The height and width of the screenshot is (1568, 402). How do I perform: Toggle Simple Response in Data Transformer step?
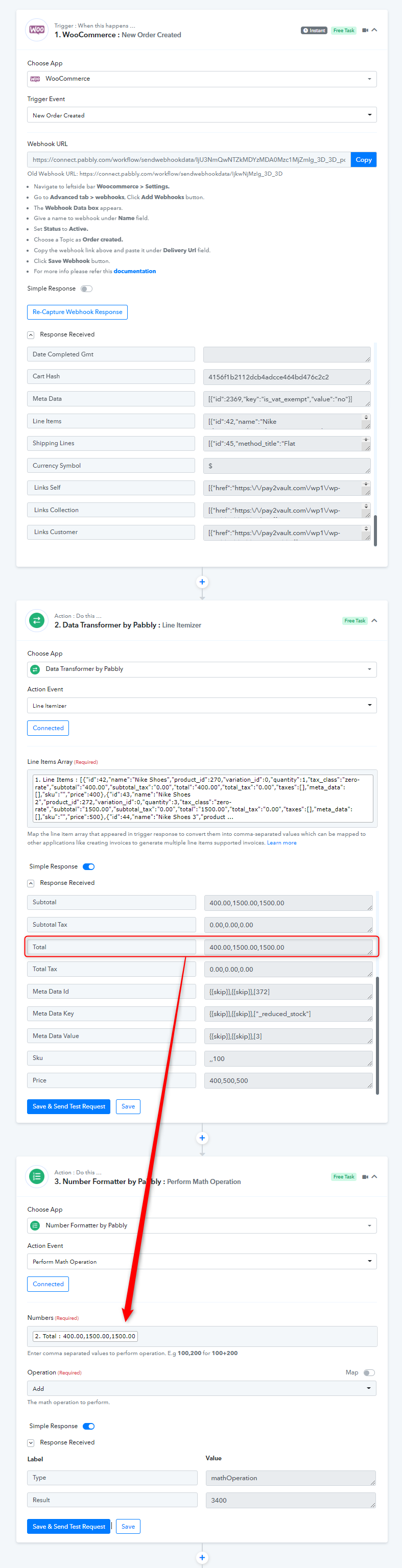tap(89, 867)
